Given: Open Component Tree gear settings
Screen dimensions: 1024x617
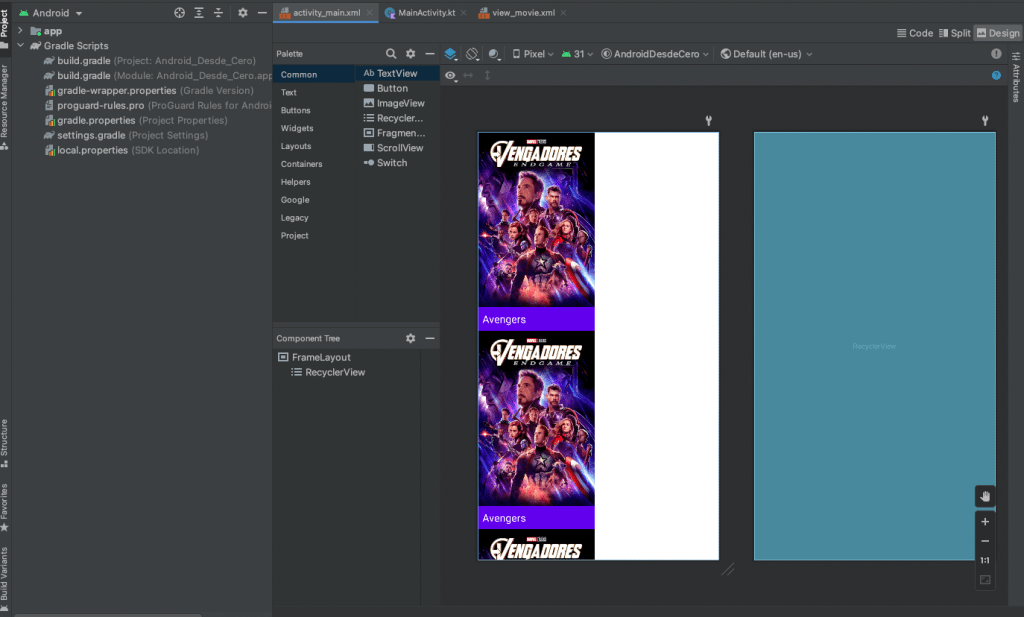Looking at the screenshot, I should point(410,338).
